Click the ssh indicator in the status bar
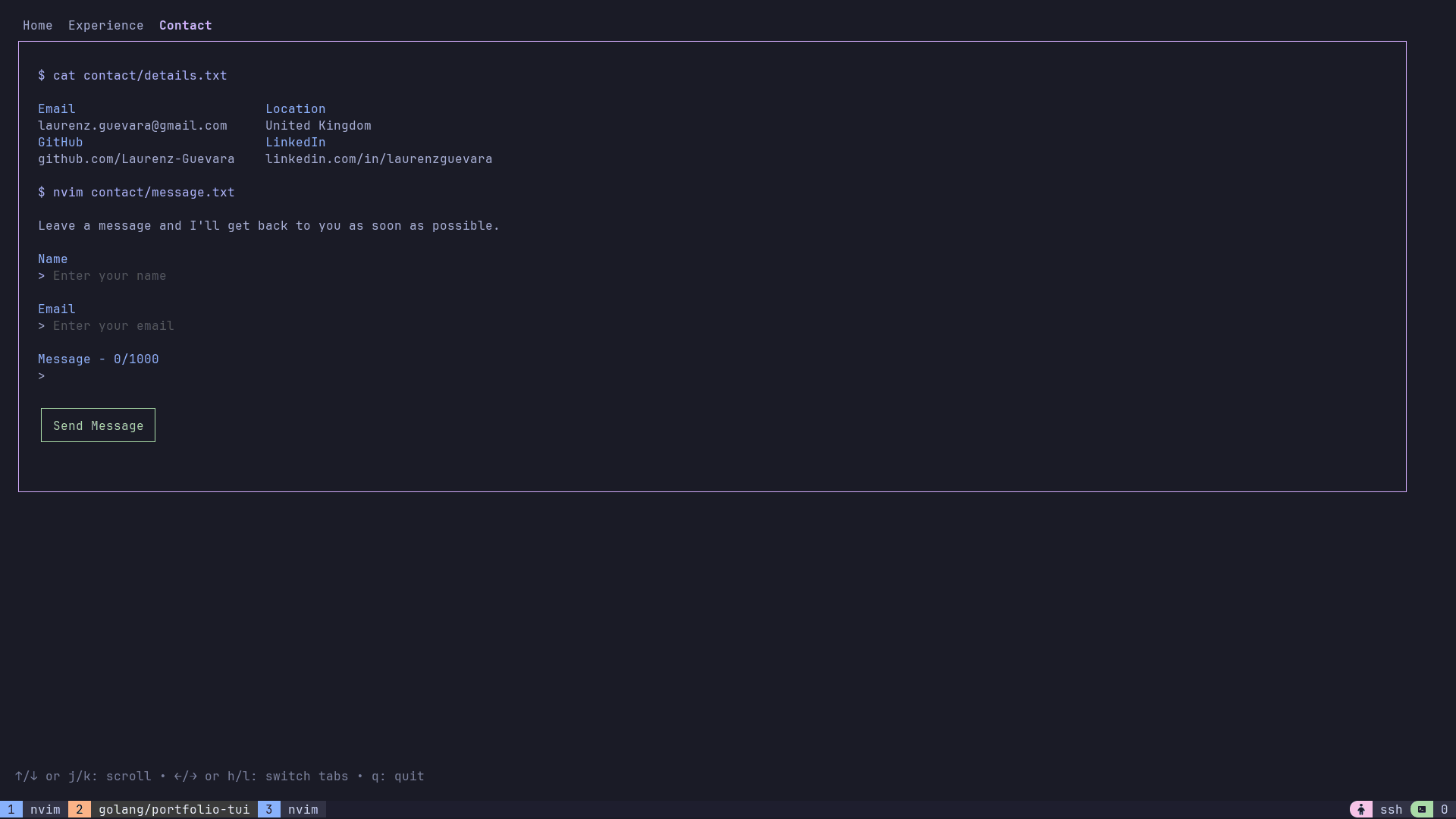 [x=1392, y=809]
